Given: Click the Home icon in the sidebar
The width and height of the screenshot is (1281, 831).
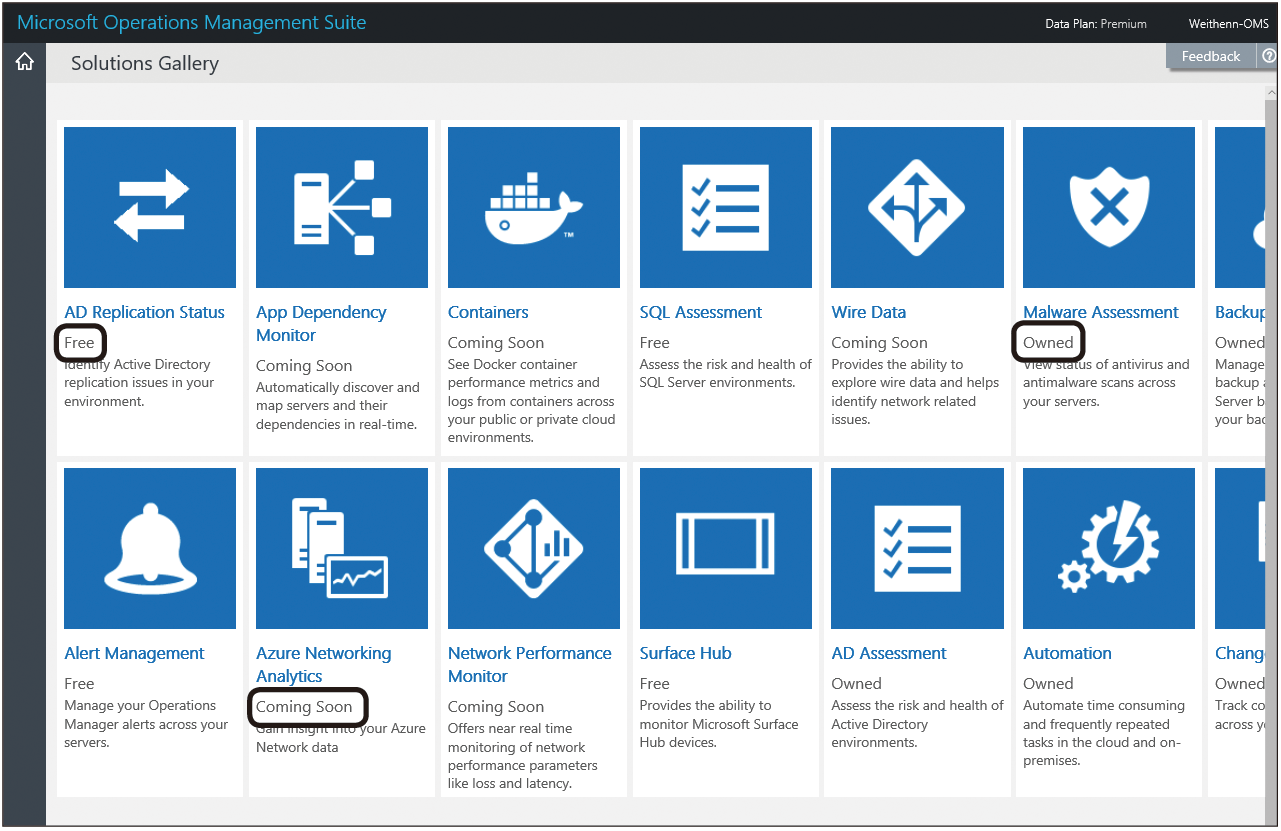Looking at the screenshot, I should 24,62.
